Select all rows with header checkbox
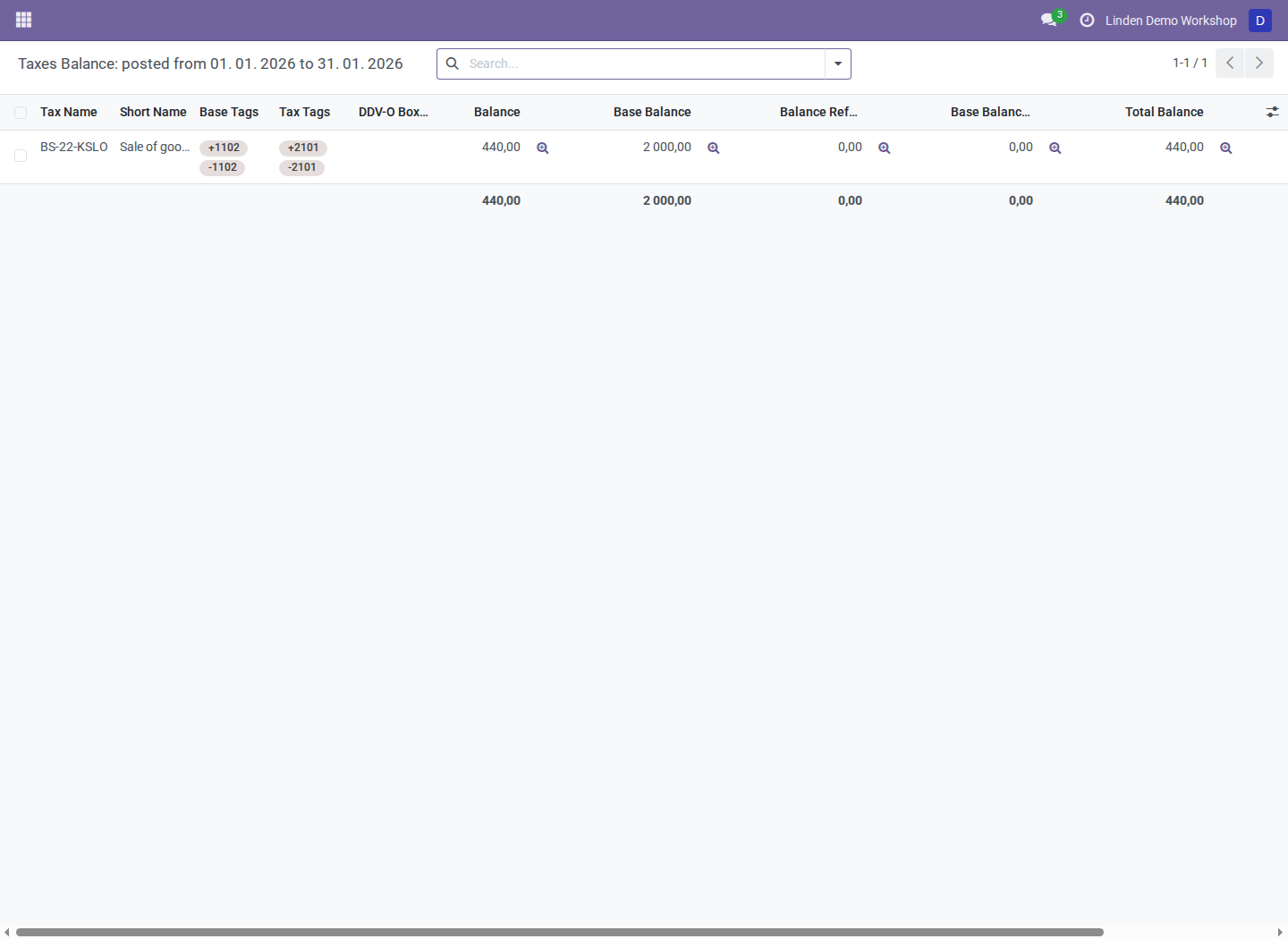1288x939 pixels. click(x=21, y=113)
